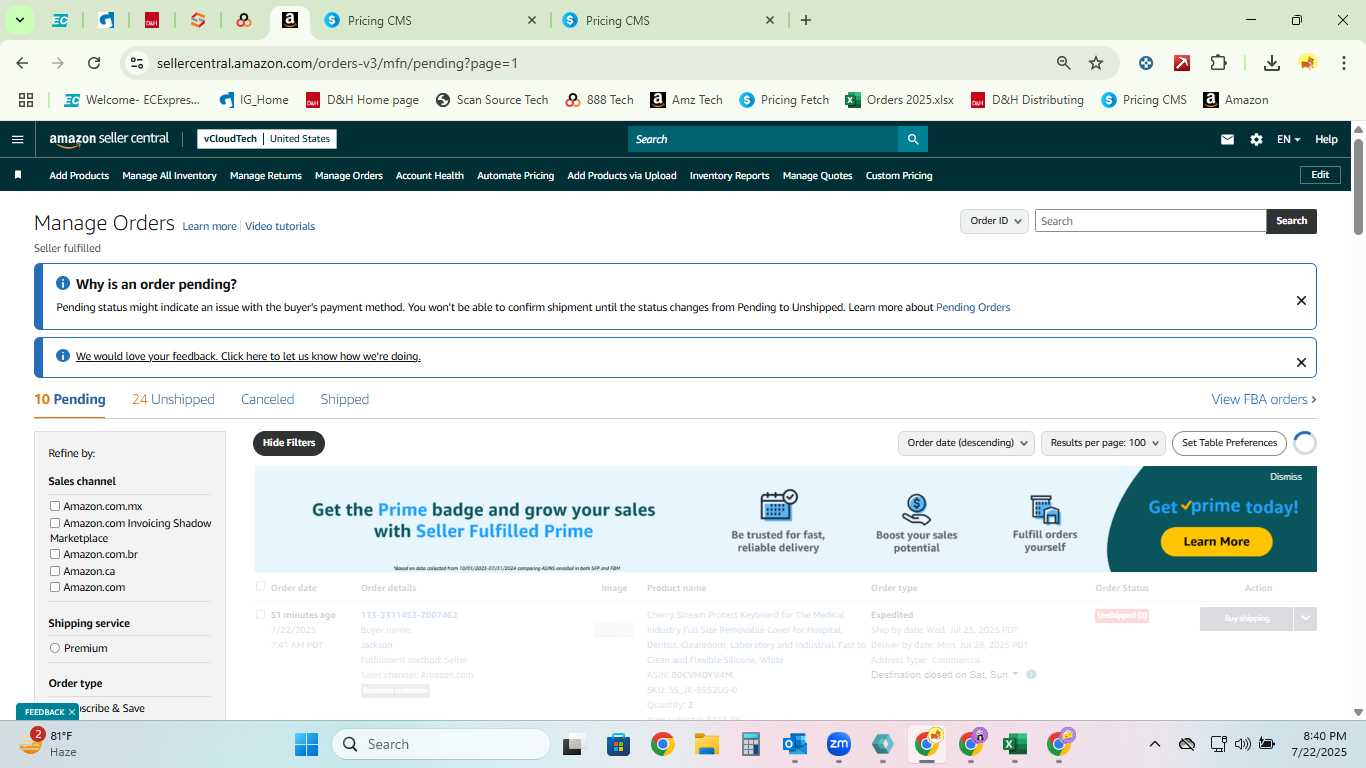The height and width of the screenshot is (768, 1366).
Task: Check the Amazon.com sales channel
Action: pos(55,587)
